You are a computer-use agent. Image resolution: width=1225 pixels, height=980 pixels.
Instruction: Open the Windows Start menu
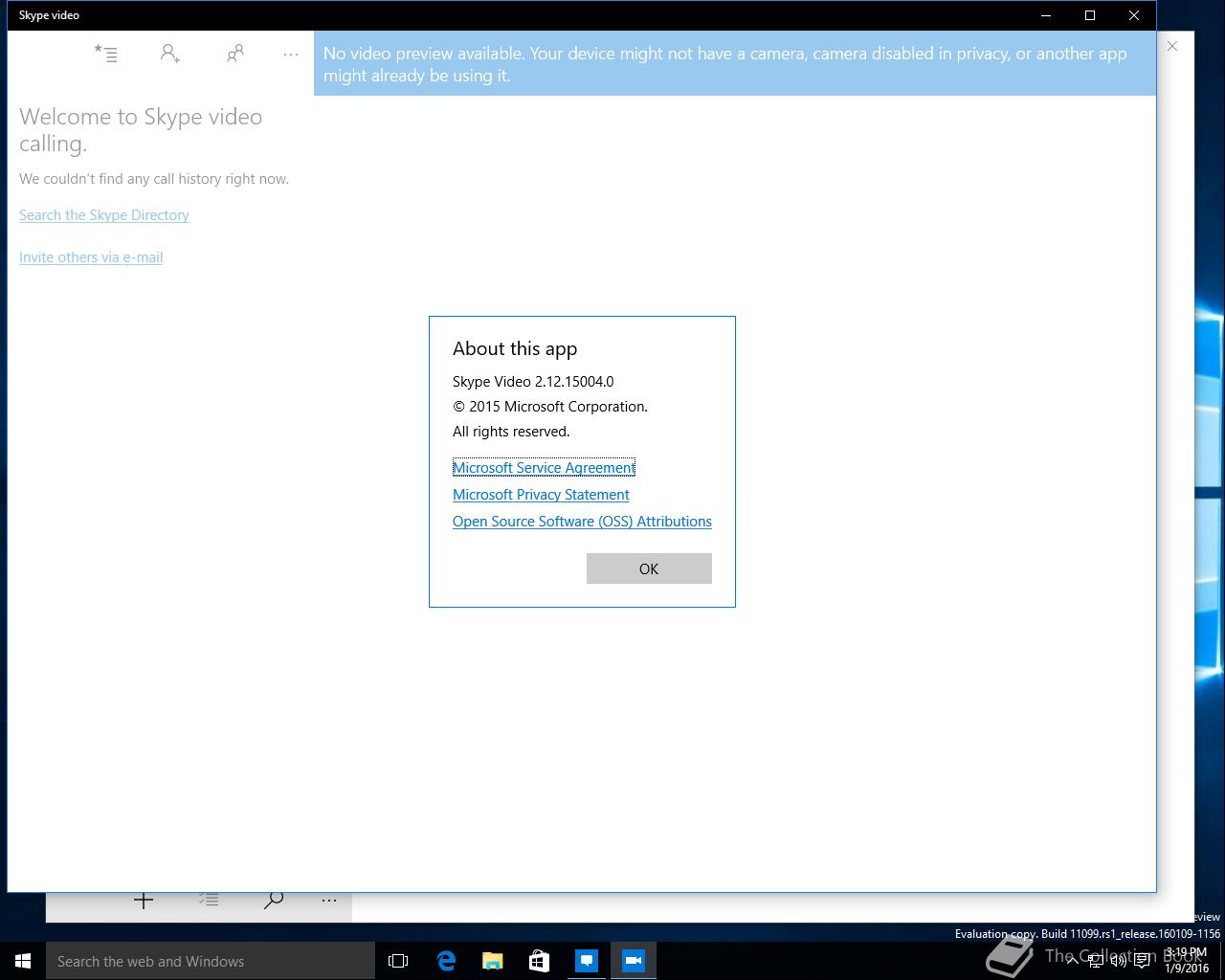(x=23, y=961)
